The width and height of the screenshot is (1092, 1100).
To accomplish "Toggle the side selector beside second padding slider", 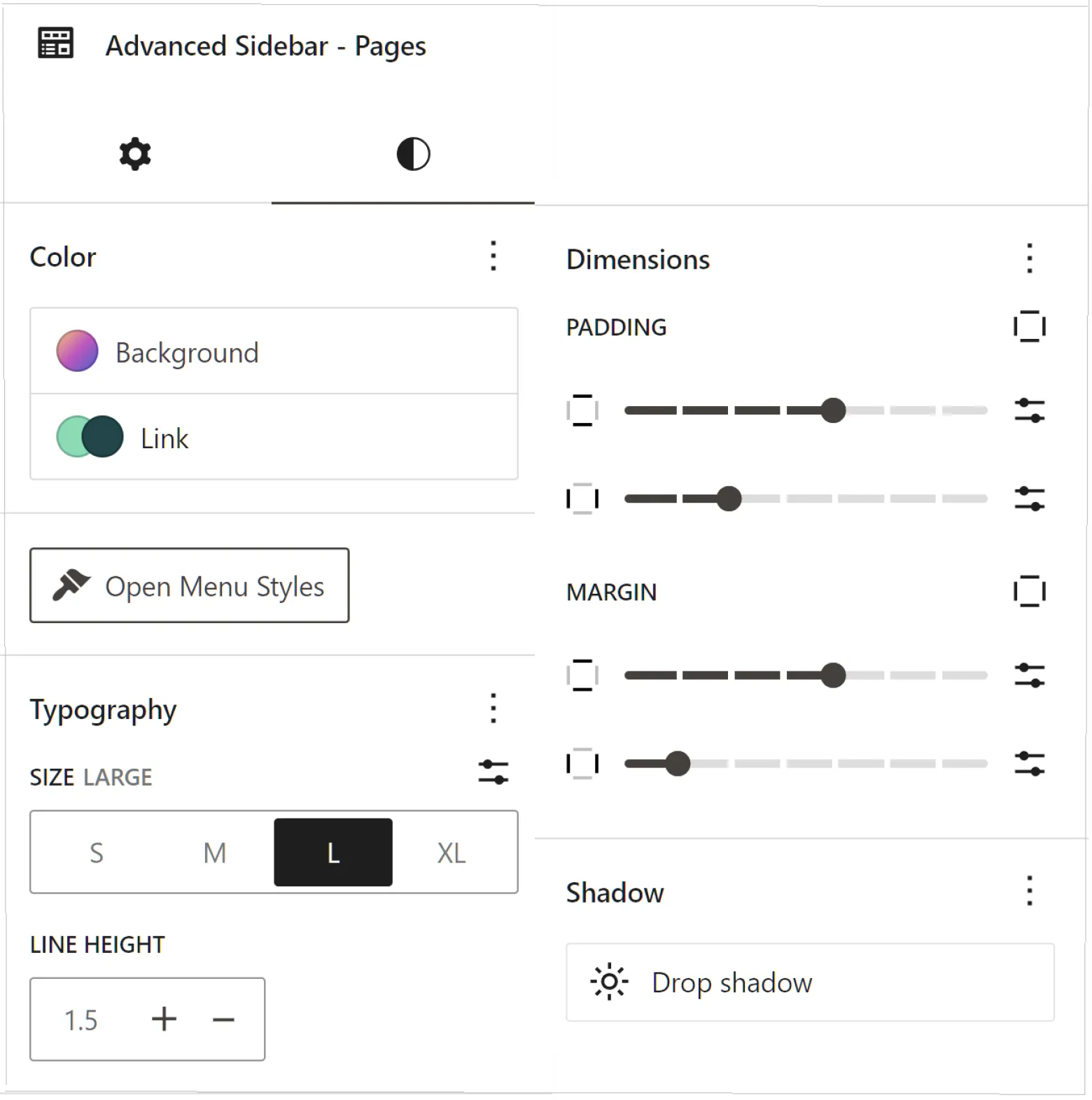I will click(x=582, y=499).
